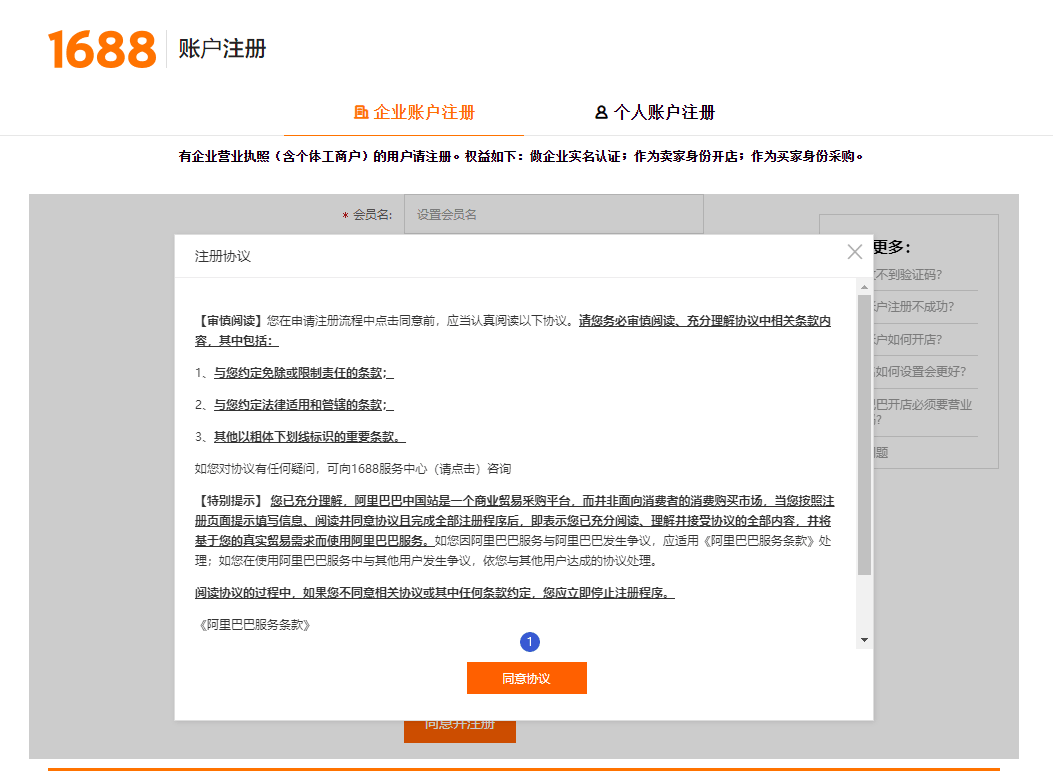Open the 账户如何开店? help link
The width and height of the screenshot is (1053, 778).
908,339
